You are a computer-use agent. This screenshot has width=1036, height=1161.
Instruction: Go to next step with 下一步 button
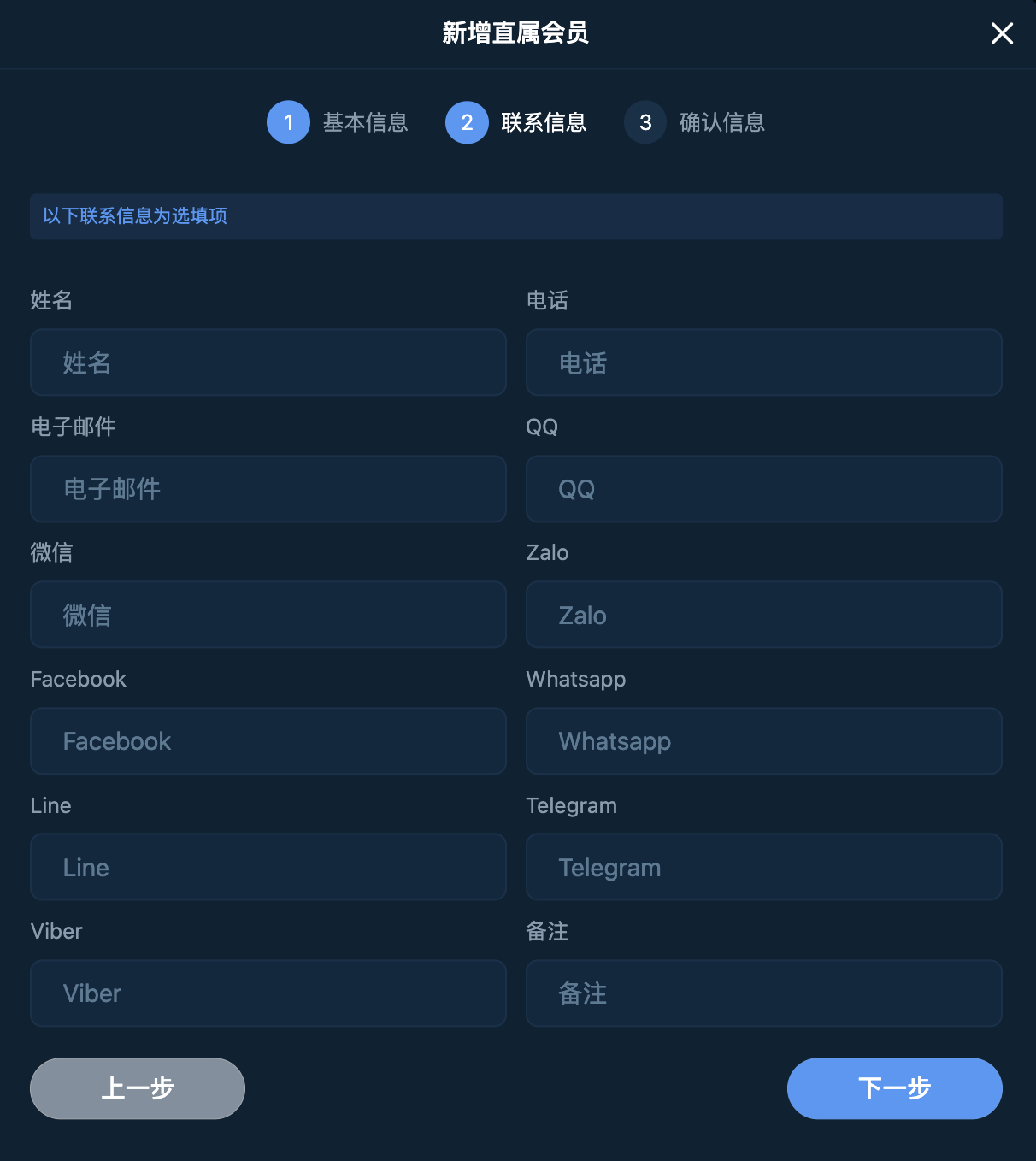click(x=894, y=1088)
